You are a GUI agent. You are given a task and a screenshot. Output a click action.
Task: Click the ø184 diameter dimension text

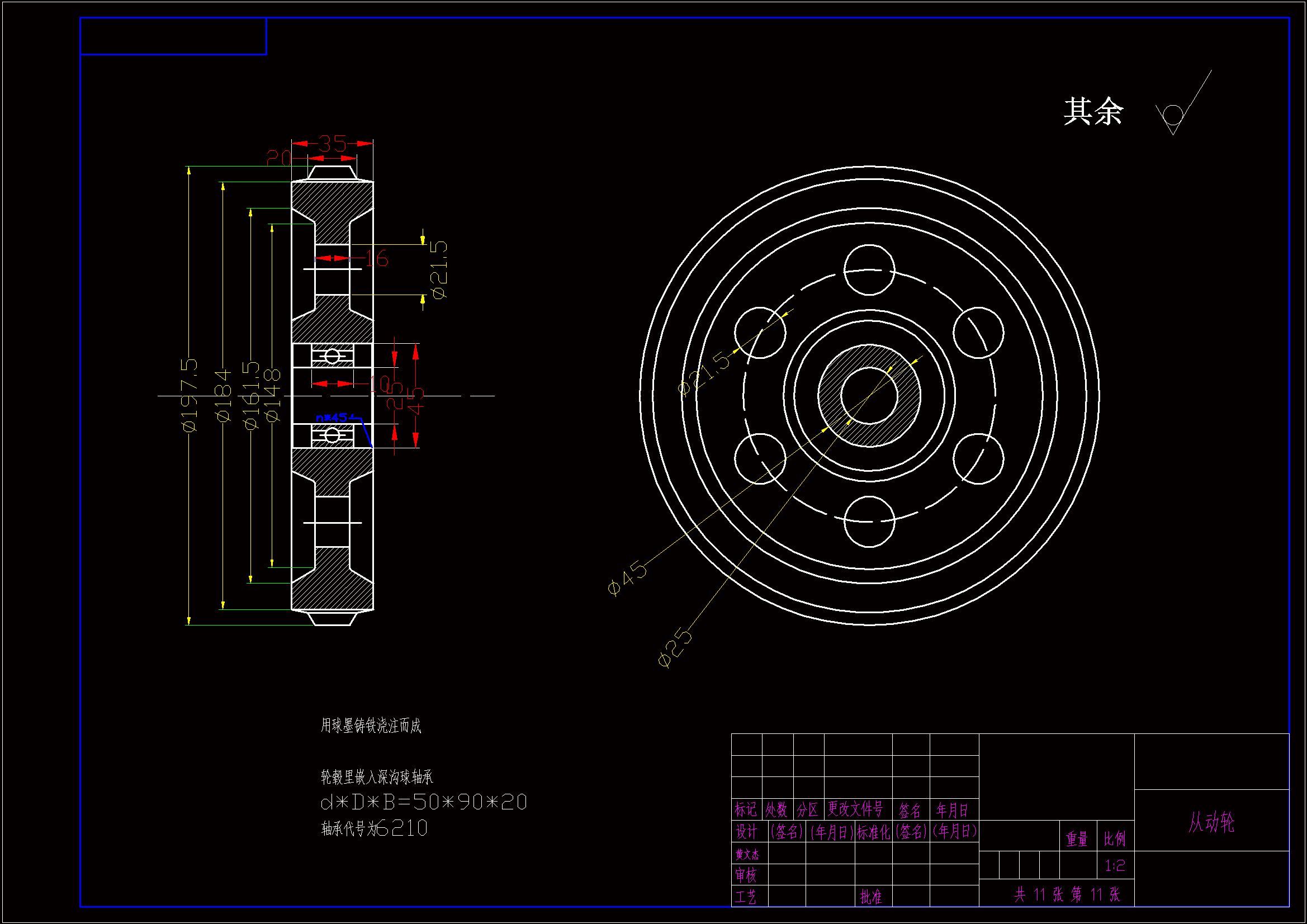(x=223, y=396)
